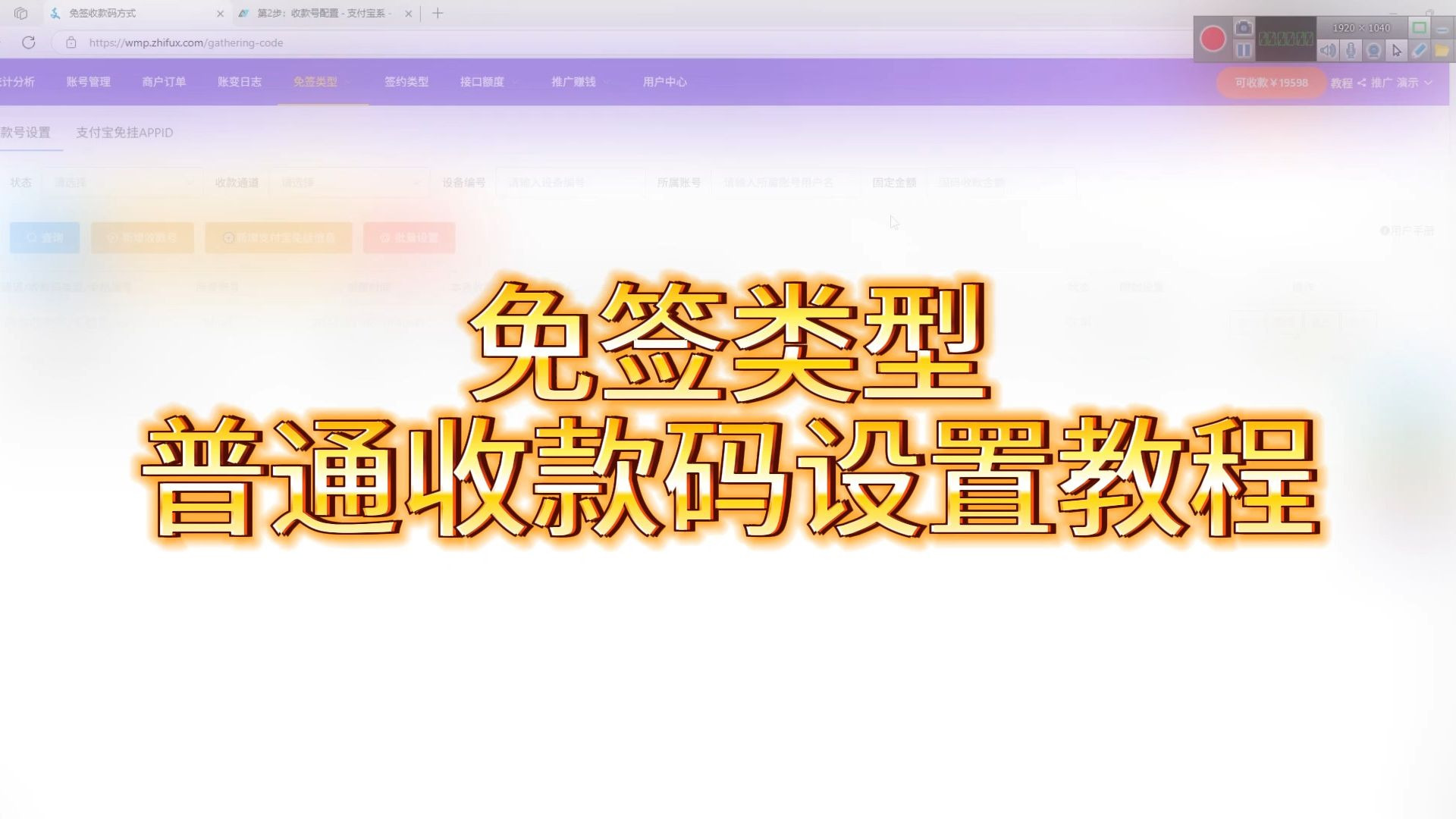Open the 收款通道 filter dropdown
Viewport: 1456px width, 819px height.
pyautogui.click(x=350, y=183)
